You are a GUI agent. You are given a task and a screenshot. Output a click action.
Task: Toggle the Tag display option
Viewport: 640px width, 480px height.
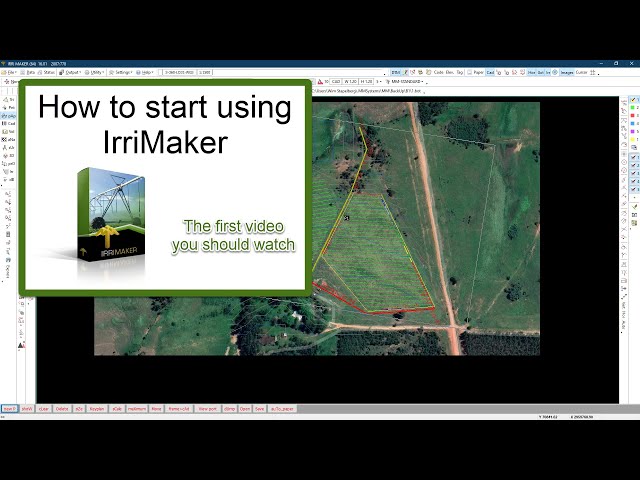coord(460,72)
